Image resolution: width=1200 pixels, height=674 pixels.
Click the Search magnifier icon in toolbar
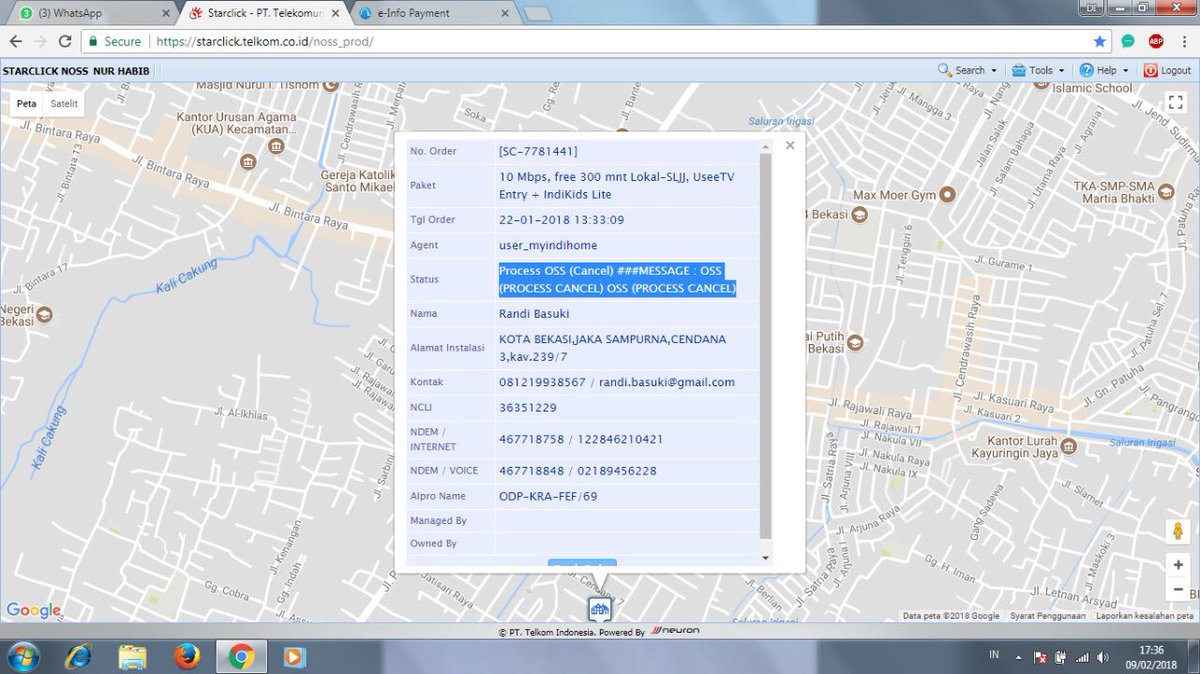[x=944, y=70]
